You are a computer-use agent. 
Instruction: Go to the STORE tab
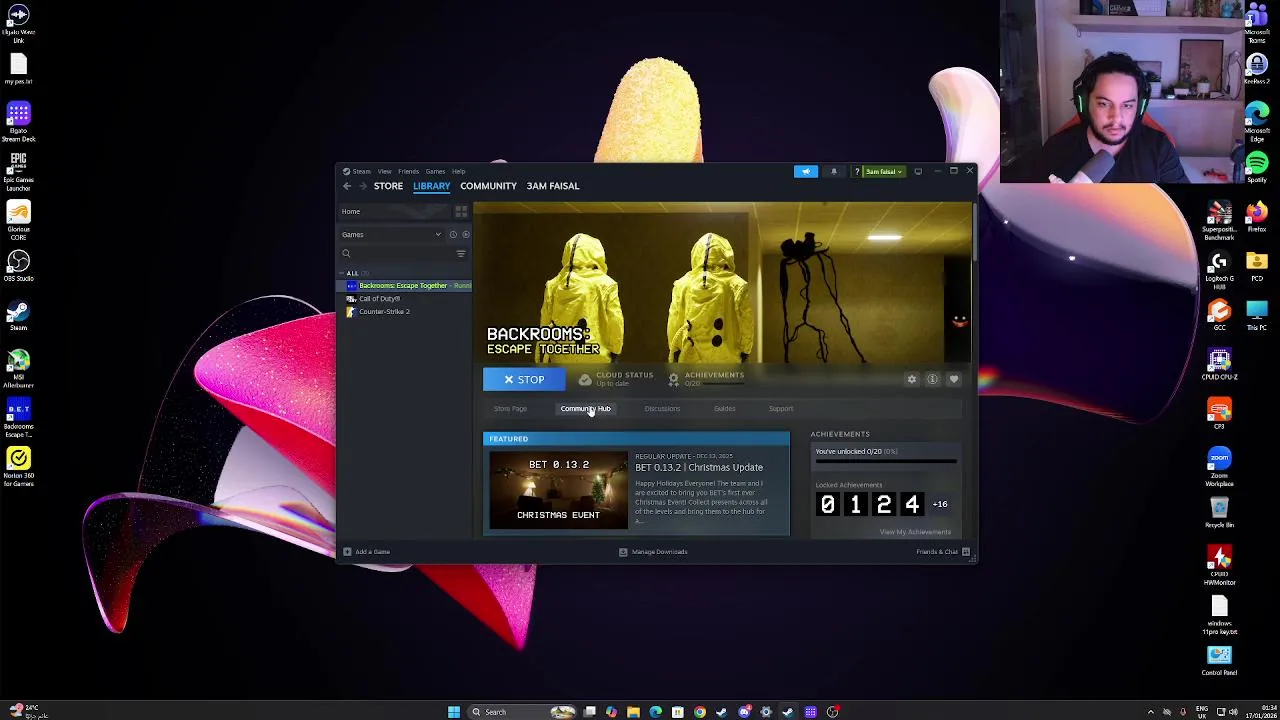[388, 186]
